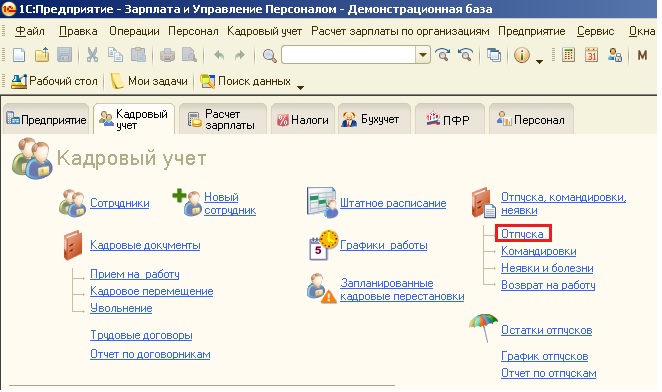Open the Окна menu
Viewport: 662px width, 392px height.
(x=642, y=31)
